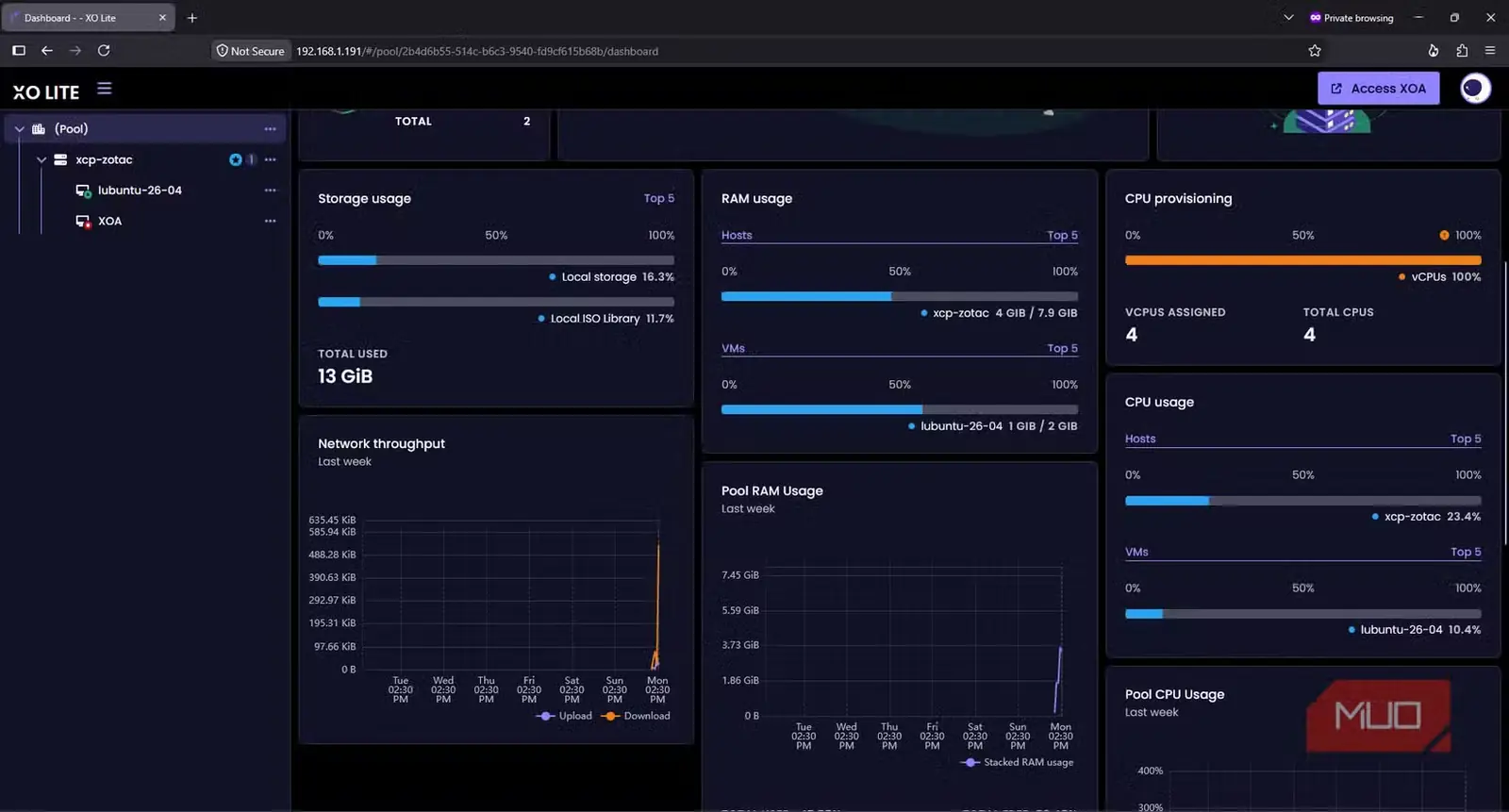This screenshot has height=812, width=1509.
Task: Click the flame icon in browser toolbar
Action: click(x=1434, y=51)
